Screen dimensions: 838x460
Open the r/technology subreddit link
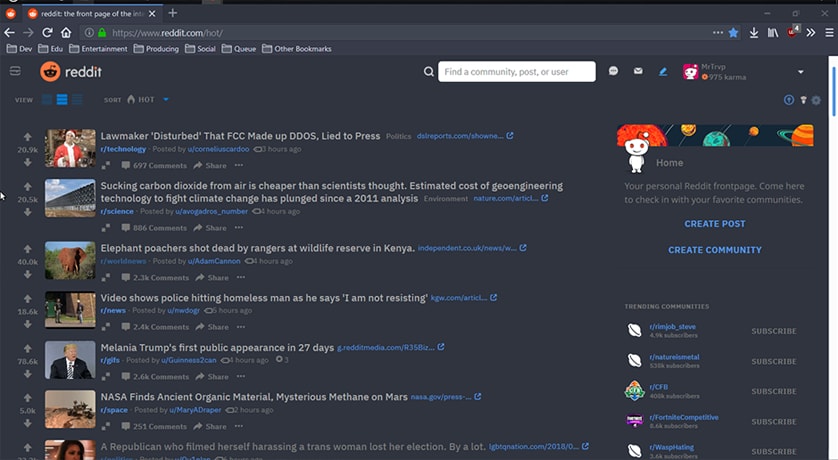coord(123,149)
